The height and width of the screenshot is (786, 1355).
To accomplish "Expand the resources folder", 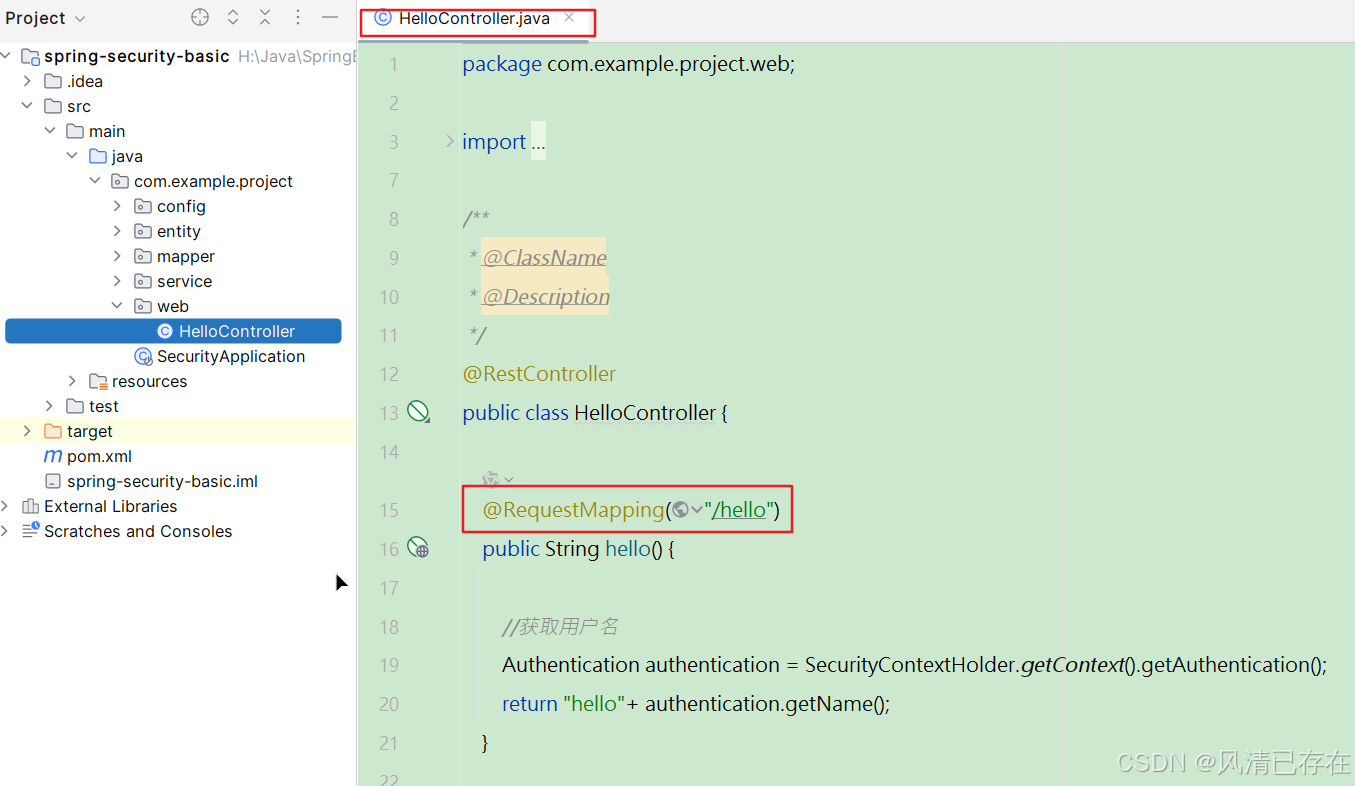I will point(72,381).
